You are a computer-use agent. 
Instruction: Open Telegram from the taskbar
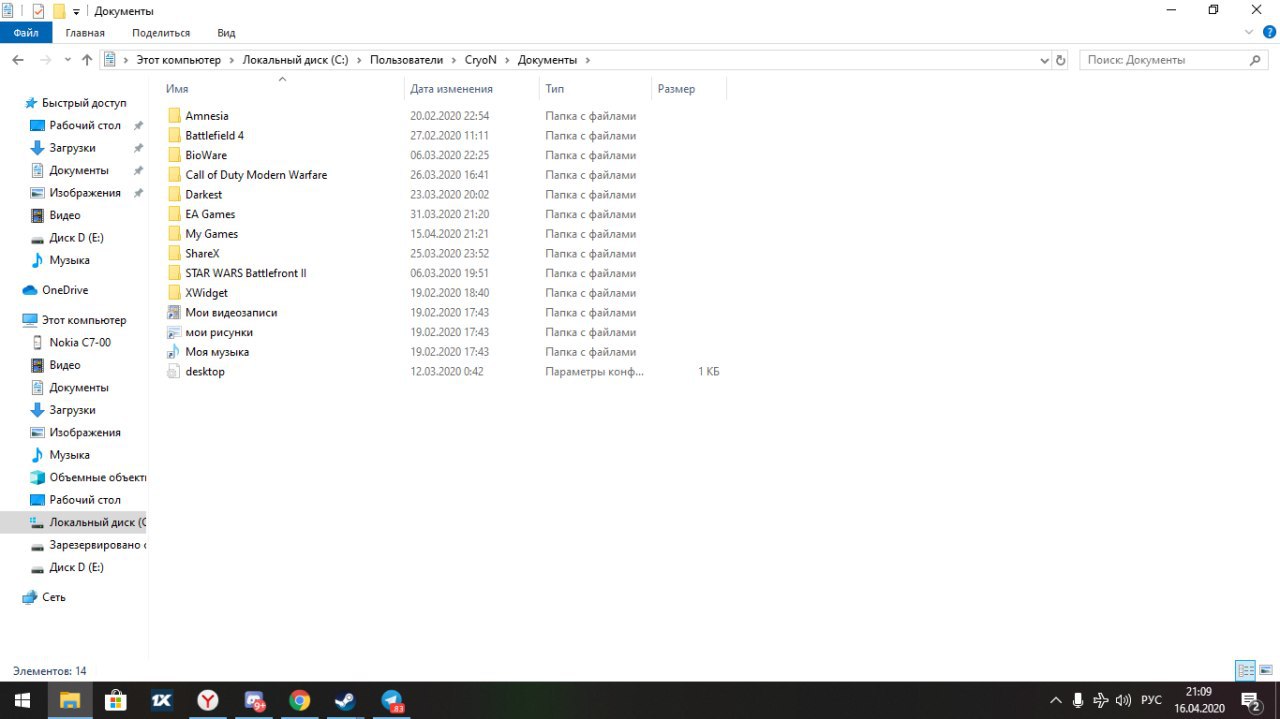click(392, 700)
